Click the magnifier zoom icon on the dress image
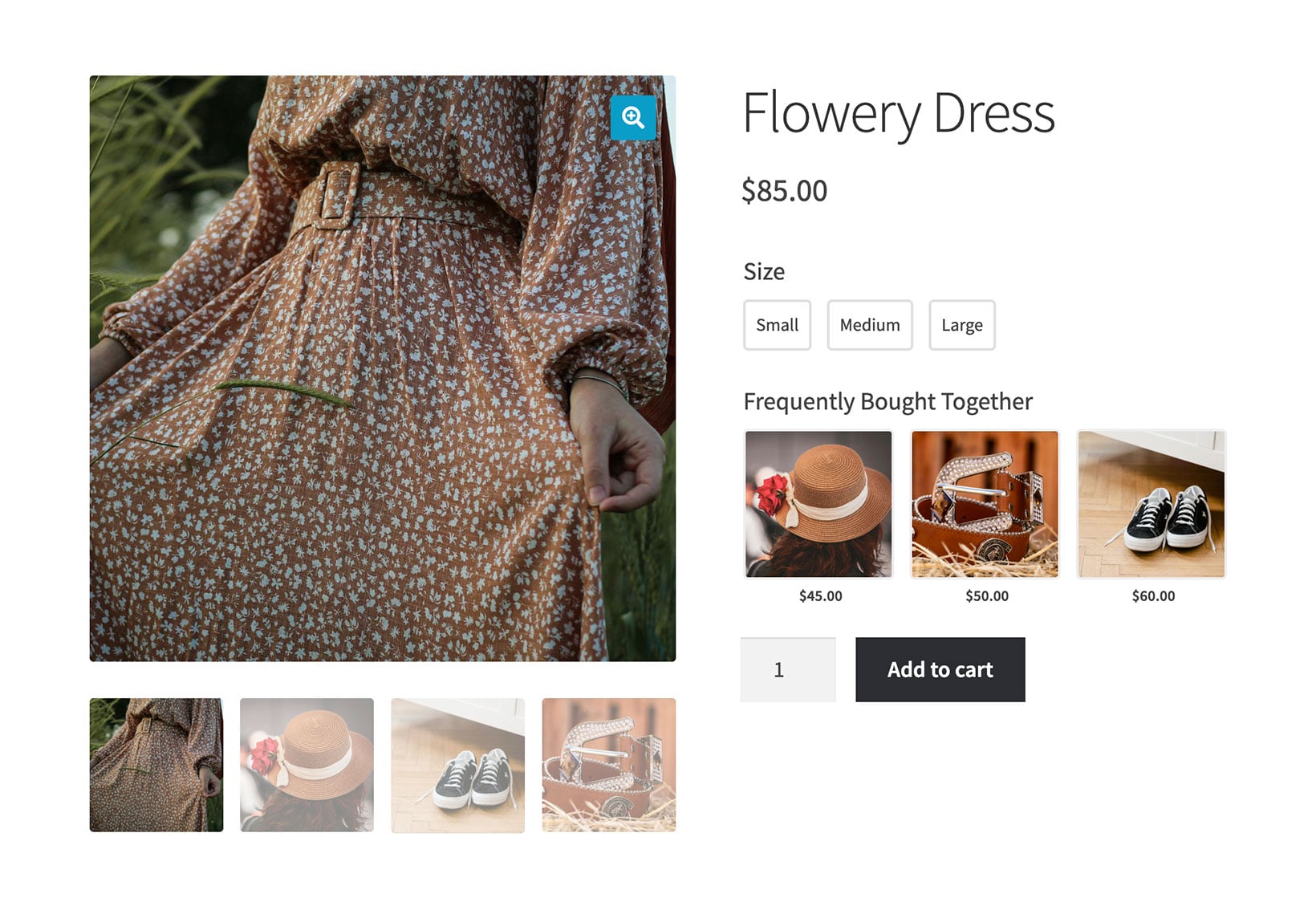Viewport: 1316px width, 910px height. [x=633, y=118]
